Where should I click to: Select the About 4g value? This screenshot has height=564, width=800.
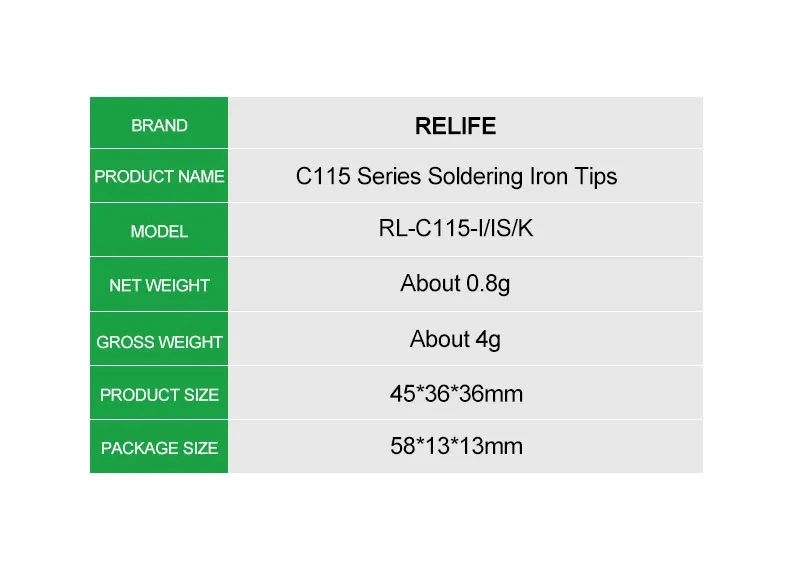coord(455,339)
